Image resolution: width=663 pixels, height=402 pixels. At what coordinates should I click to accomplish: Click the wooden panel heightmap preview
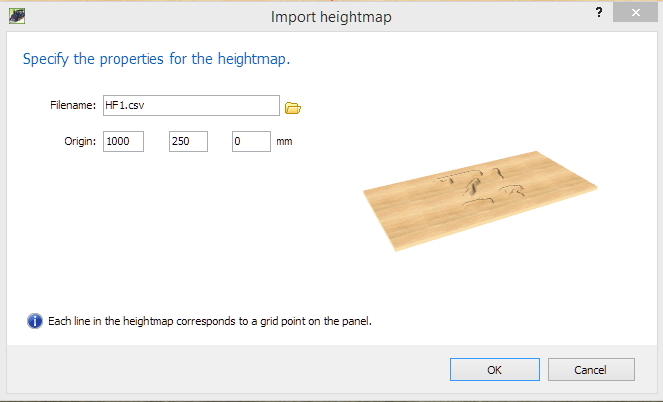pyautogui.click(x=480, y=201)
